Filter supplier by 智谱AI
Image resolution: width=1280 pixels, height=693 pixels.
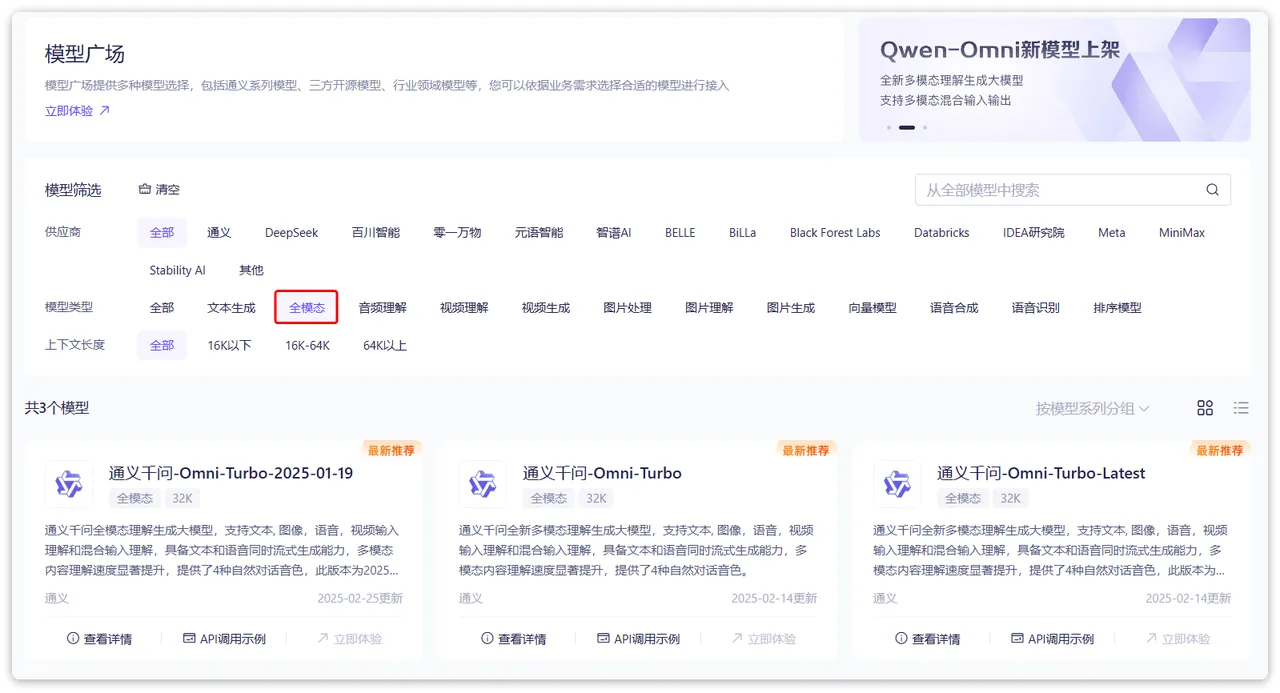[x=614, y=232]
